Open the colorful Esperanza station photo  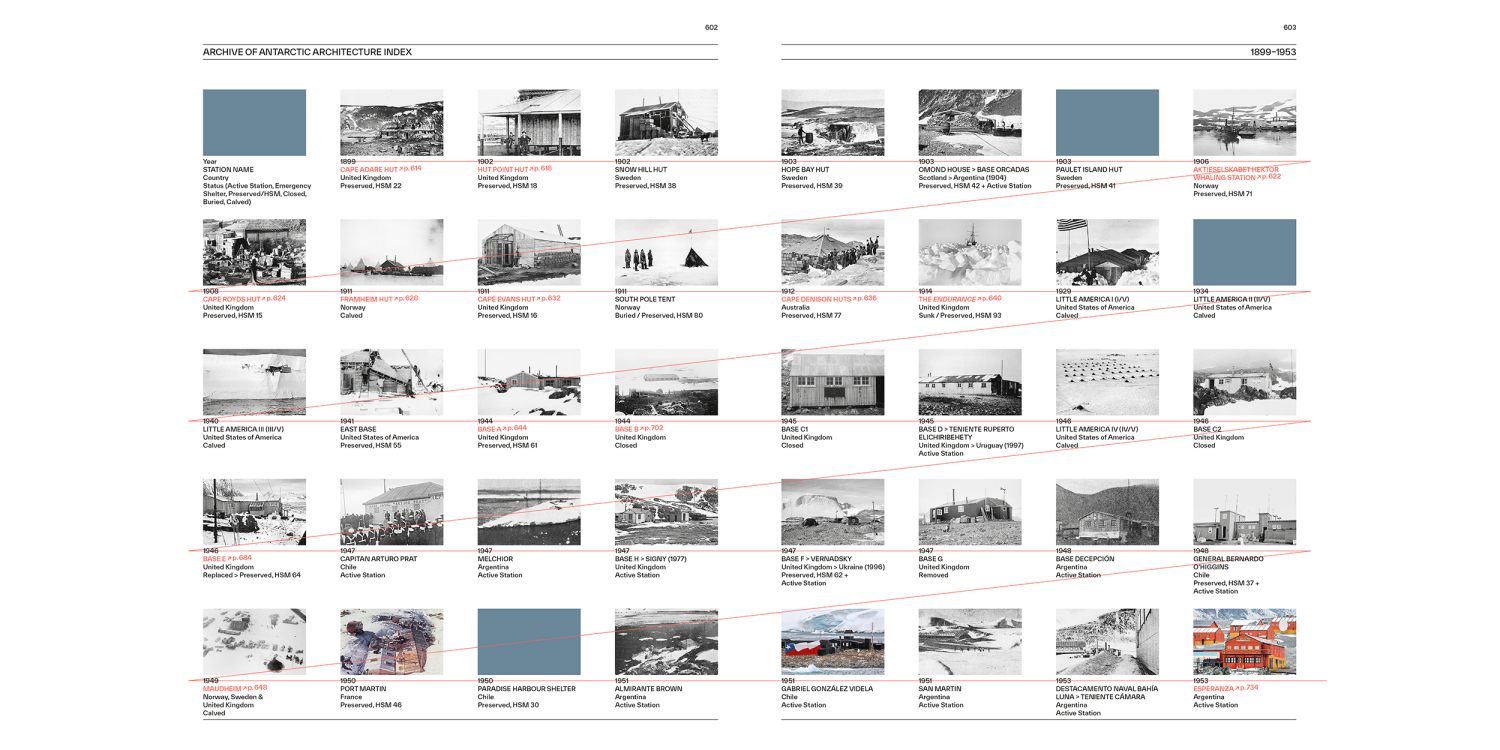[x=1244, y=641]
